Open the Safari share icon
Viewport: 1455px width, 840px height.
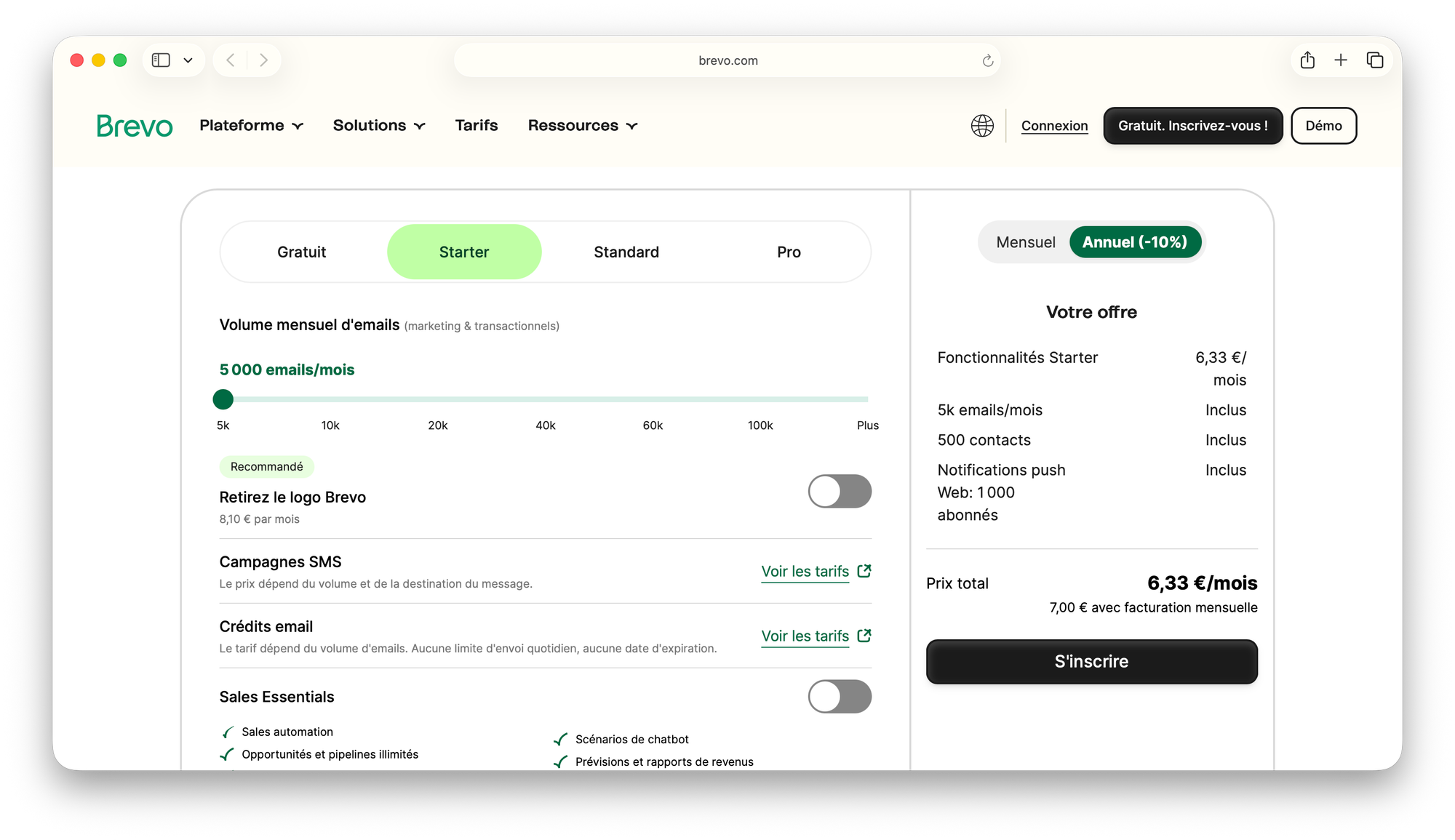1307,60
